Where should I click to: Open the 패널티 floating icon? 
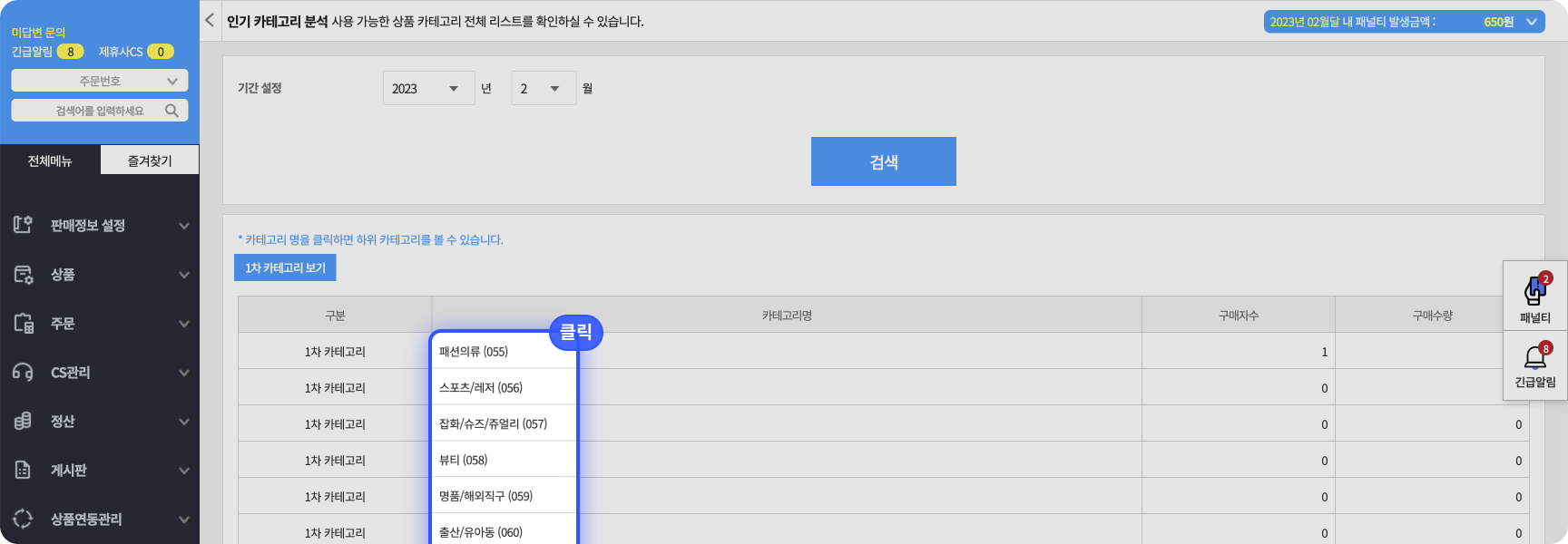pos(1534,293)
